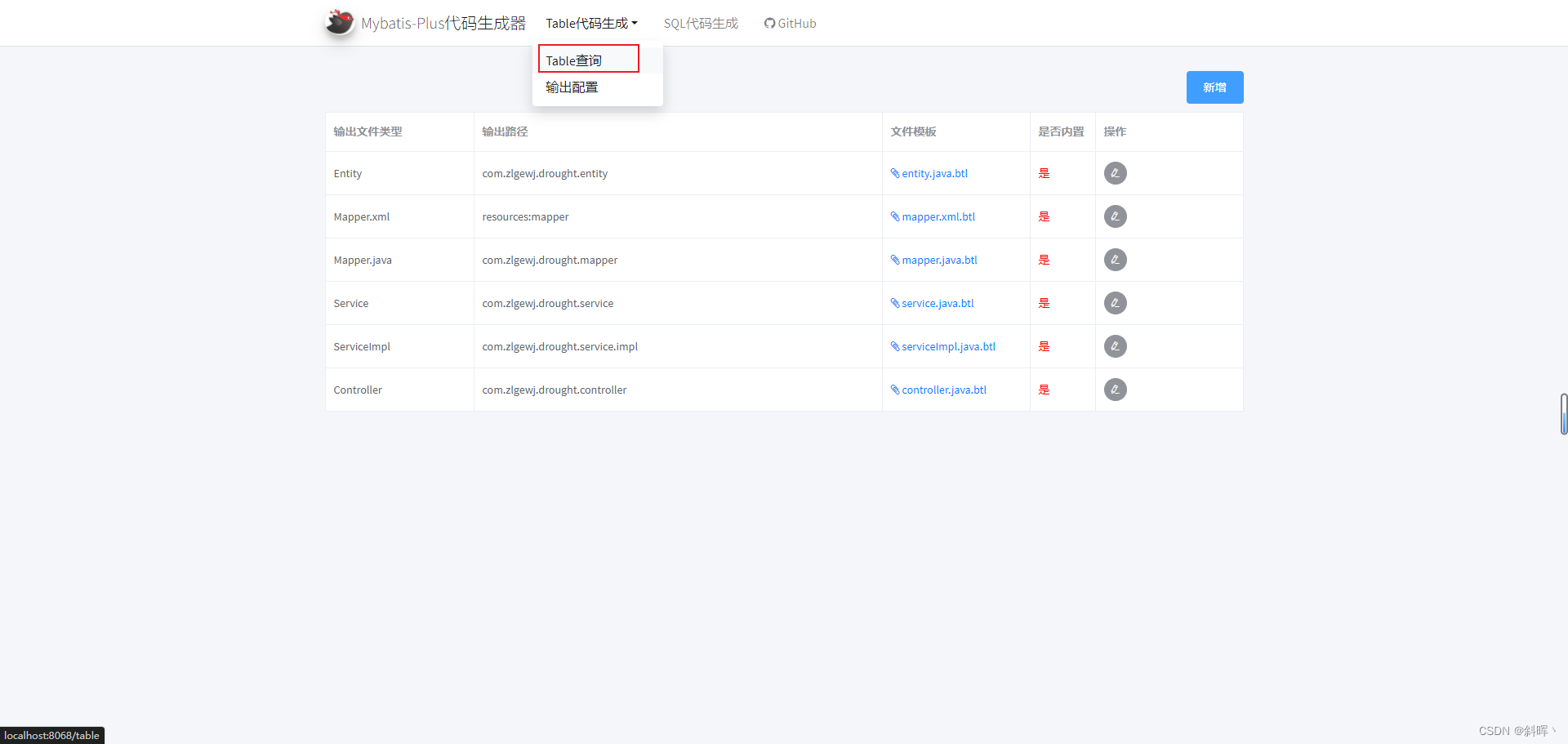The width and height of the screenshot is (1568, 744).
Task: Open the serviceimpl.java.btl template link
Action: pyautogui.click(x=947, y=346)
